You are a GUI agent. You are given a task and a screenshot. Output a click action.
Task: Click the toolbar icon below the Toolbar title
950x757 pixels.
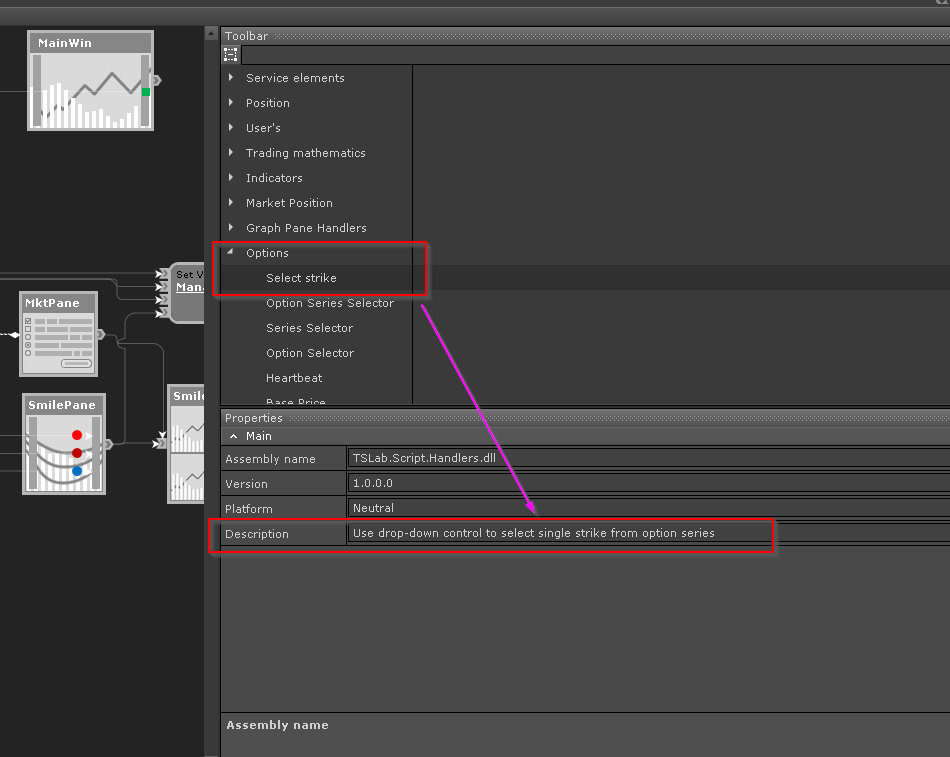tap(231, 55)
